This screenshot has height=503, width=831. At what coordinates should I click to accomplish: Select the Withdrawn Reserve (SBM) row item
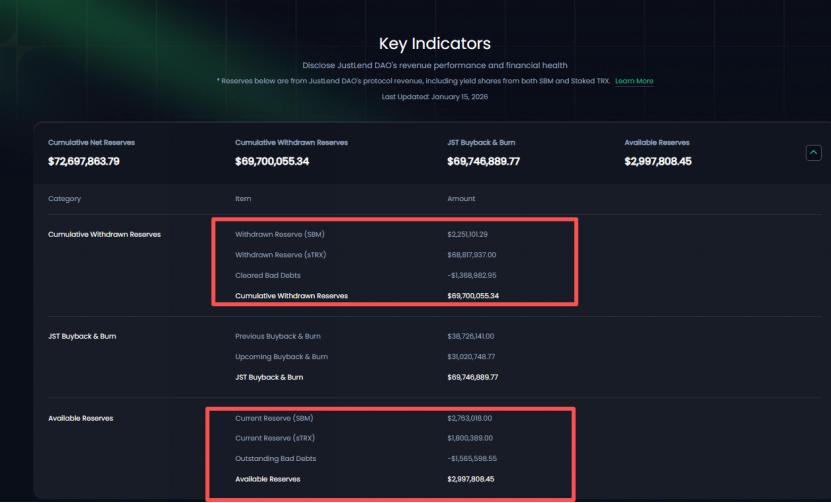click(280, 234)
